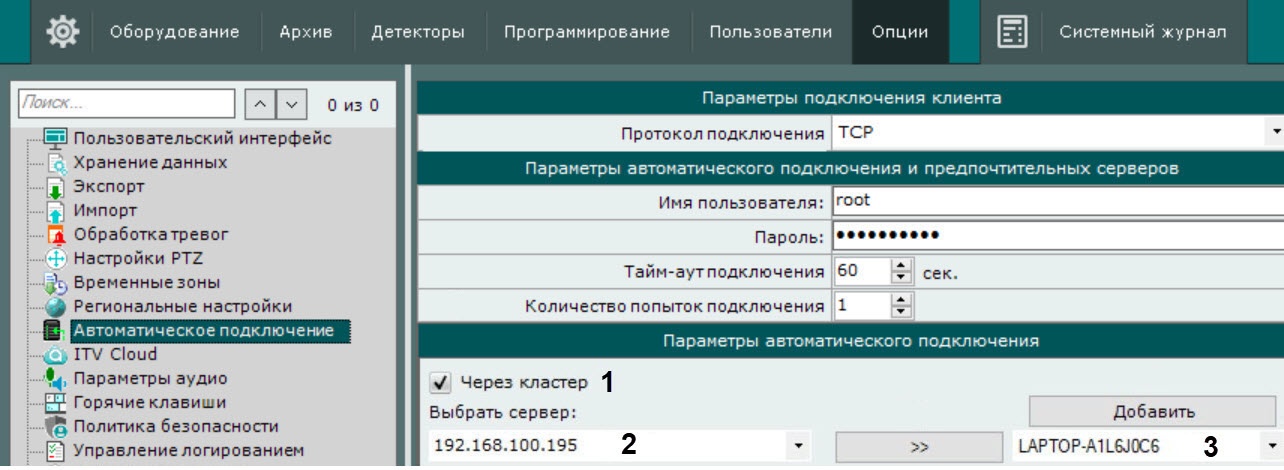Click the ITV Cloud icon

point(56,355)
